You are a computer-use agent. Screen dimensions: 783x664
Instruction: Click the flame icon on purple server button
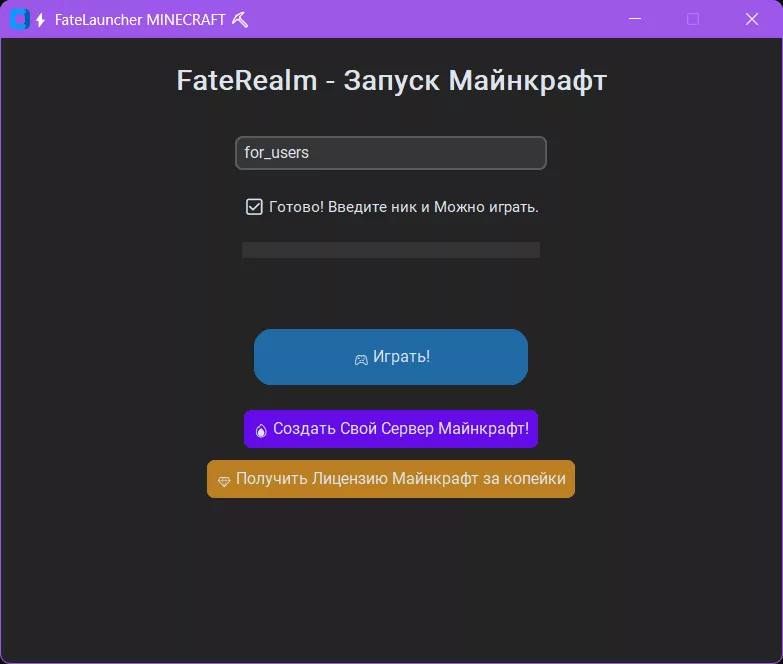click(x=261, y=430)
